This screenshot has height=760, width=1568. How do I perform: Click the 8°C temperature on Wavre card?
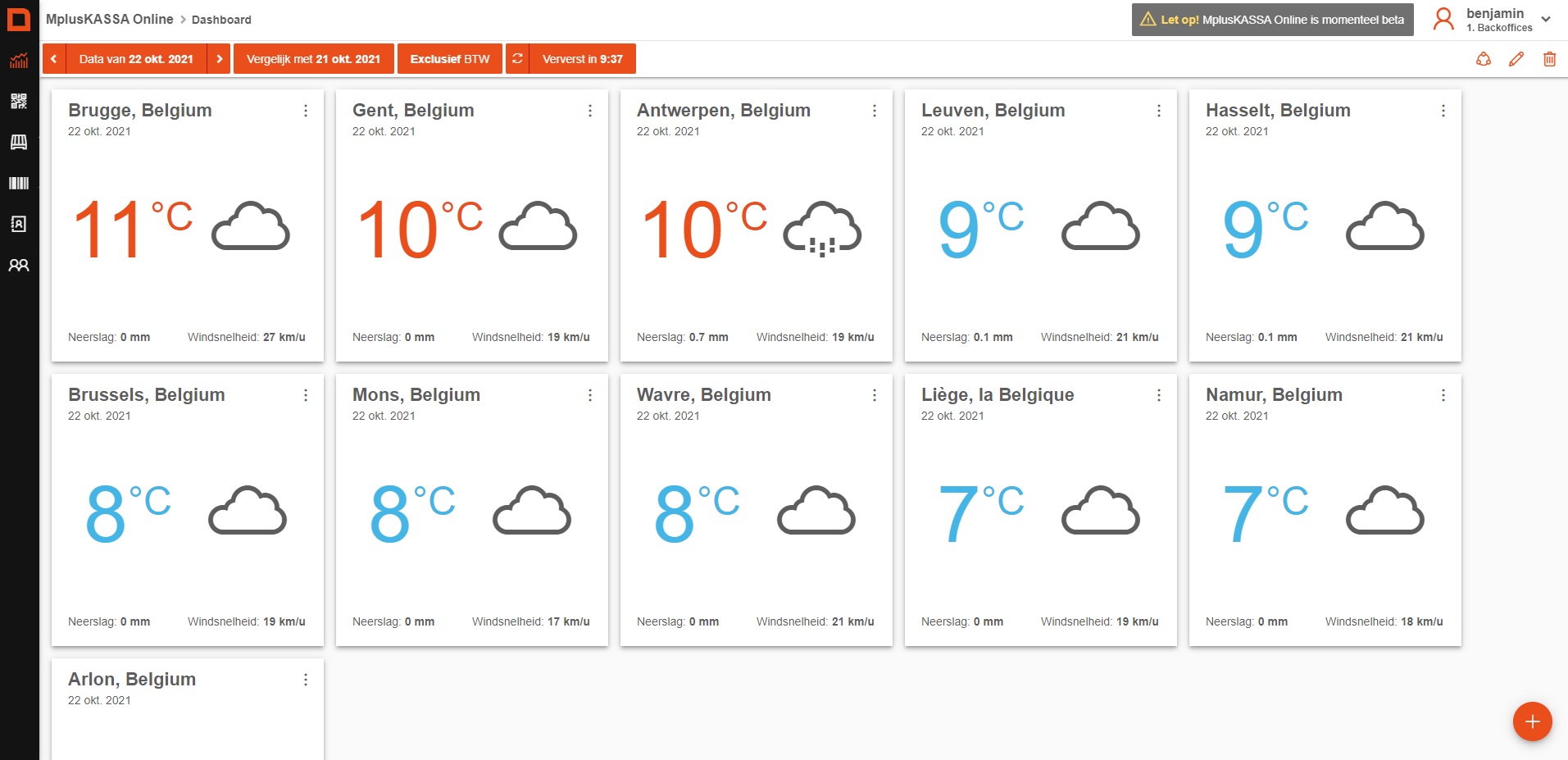pyautogui.click(x=697, y=514)
